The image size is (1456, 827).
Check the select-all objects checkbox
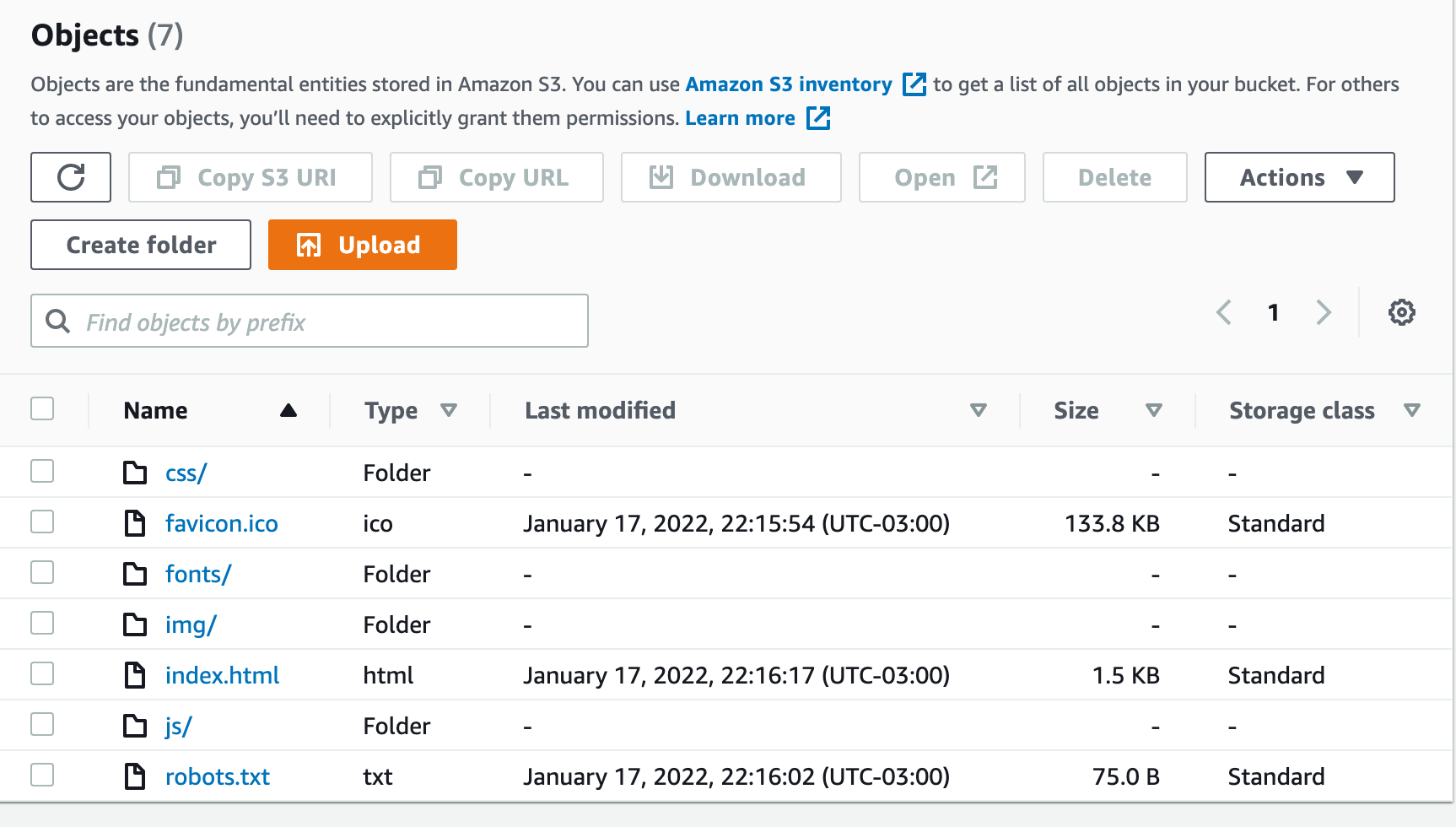42,408
